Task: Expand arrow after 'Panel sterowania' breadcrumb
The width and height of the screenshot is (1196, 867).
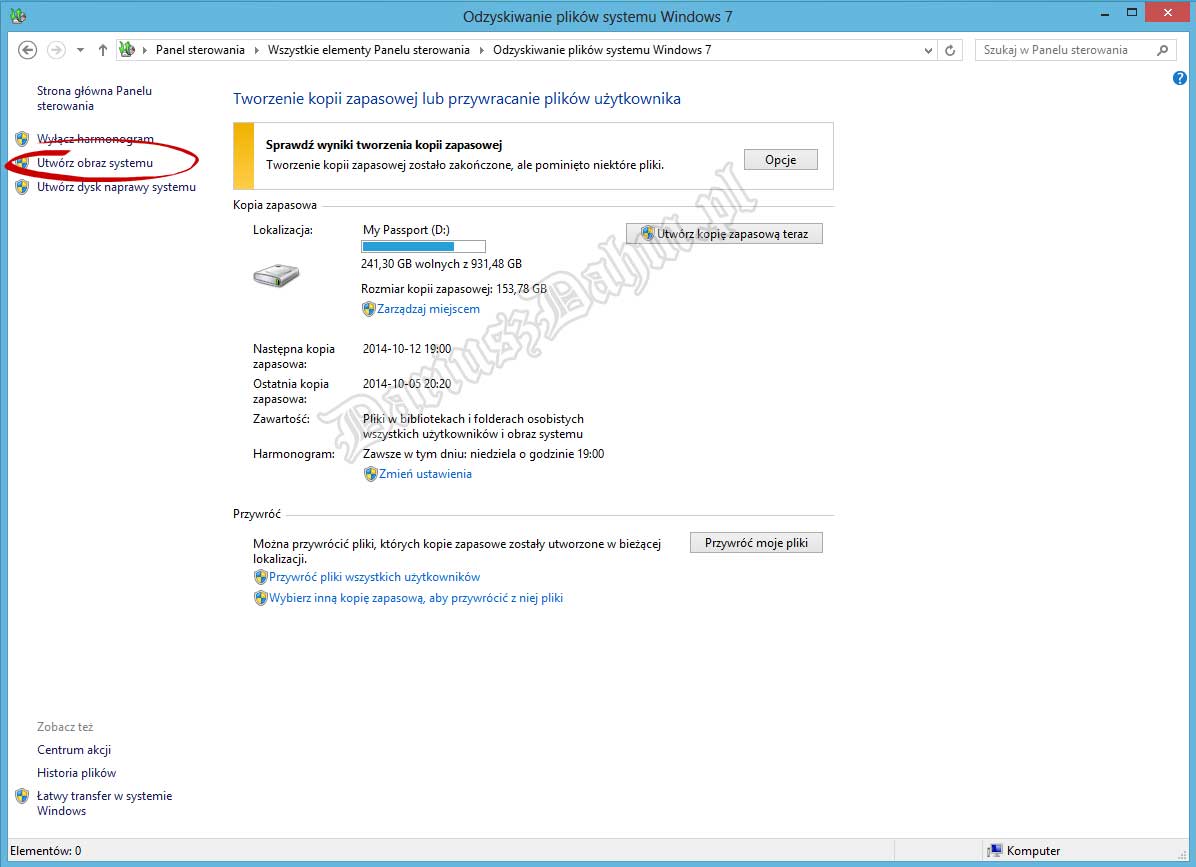Action: (256, 50)
